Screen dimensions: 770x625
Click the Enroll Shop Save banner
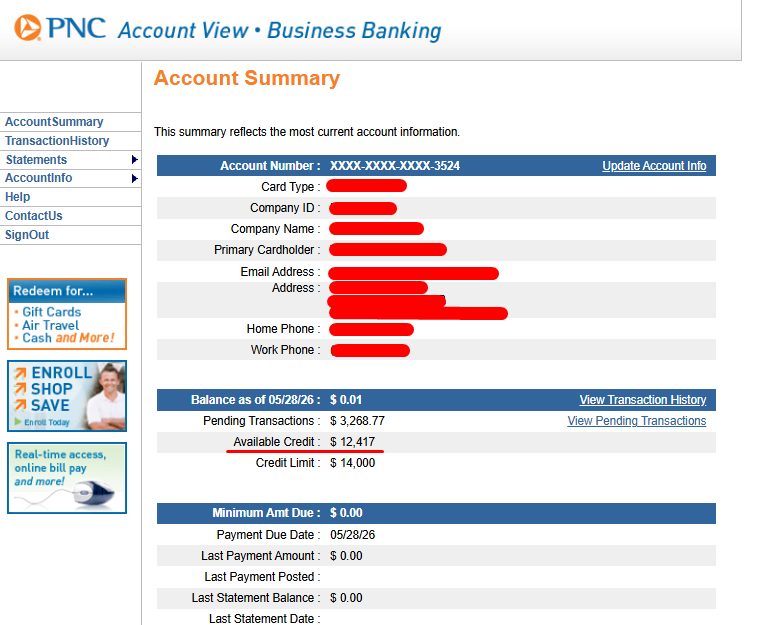[x=67, y=396]
